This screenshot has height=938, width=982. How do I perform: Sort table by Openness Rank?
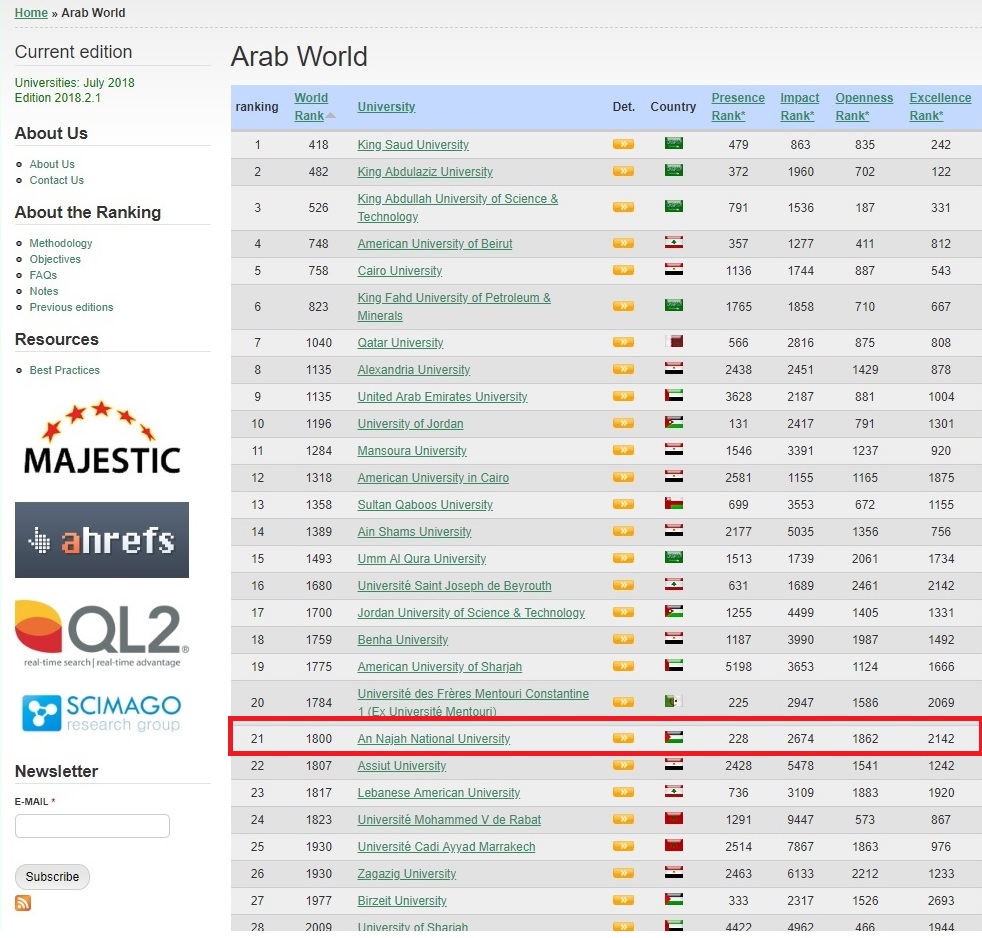[864, 106]
